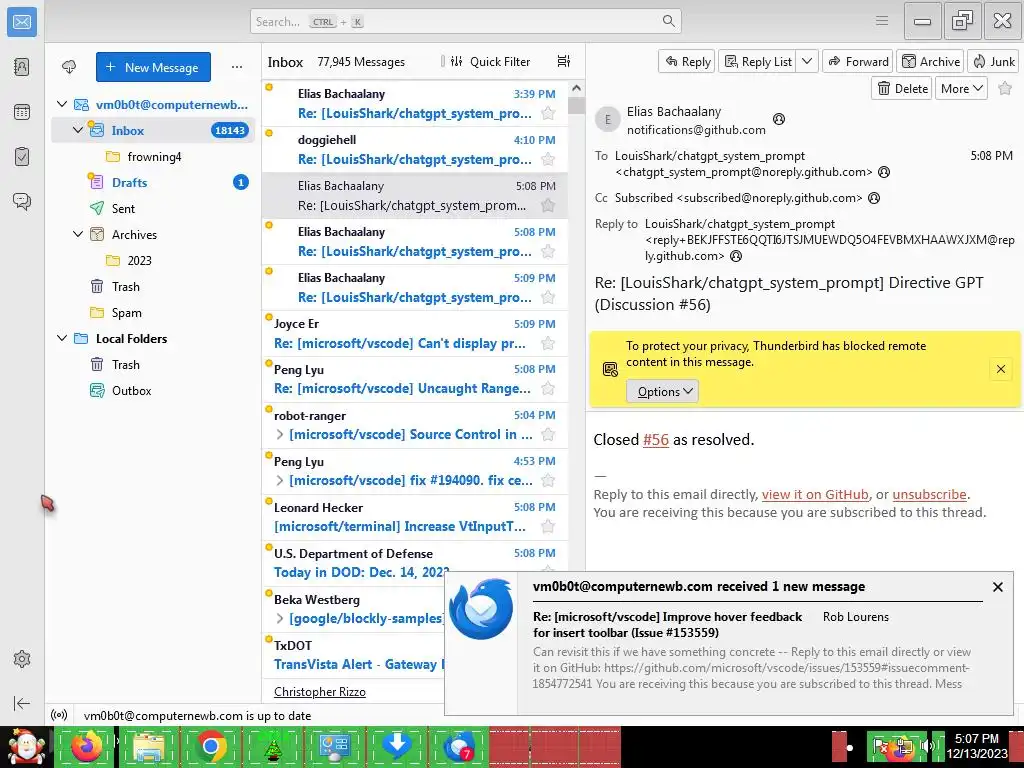Forward the message
Screen dimensions: 1024x768
(x=858, y=61)
